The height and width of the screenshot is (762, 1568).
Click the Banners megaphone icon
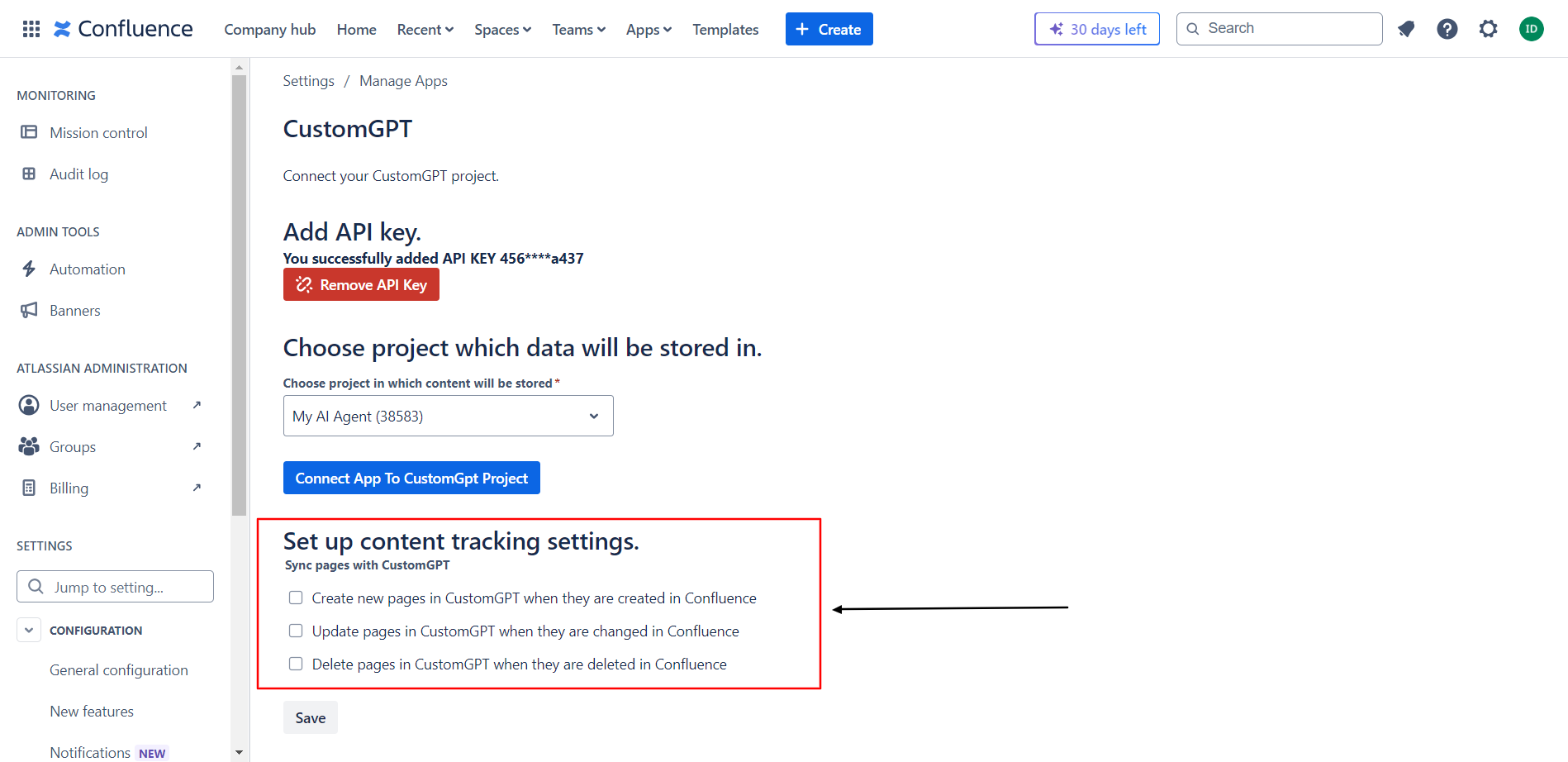(x=29, y=310)
